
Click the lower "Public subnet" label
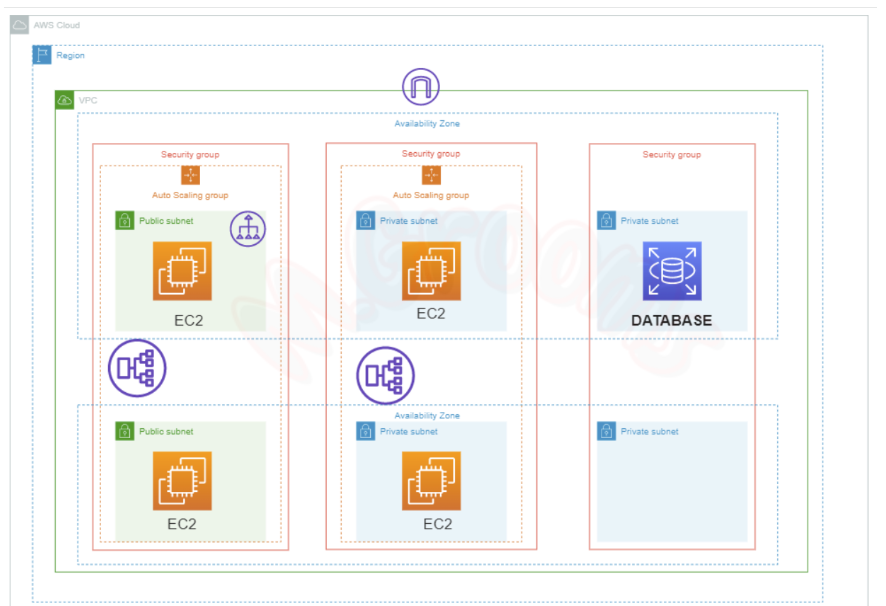(166, 431)
